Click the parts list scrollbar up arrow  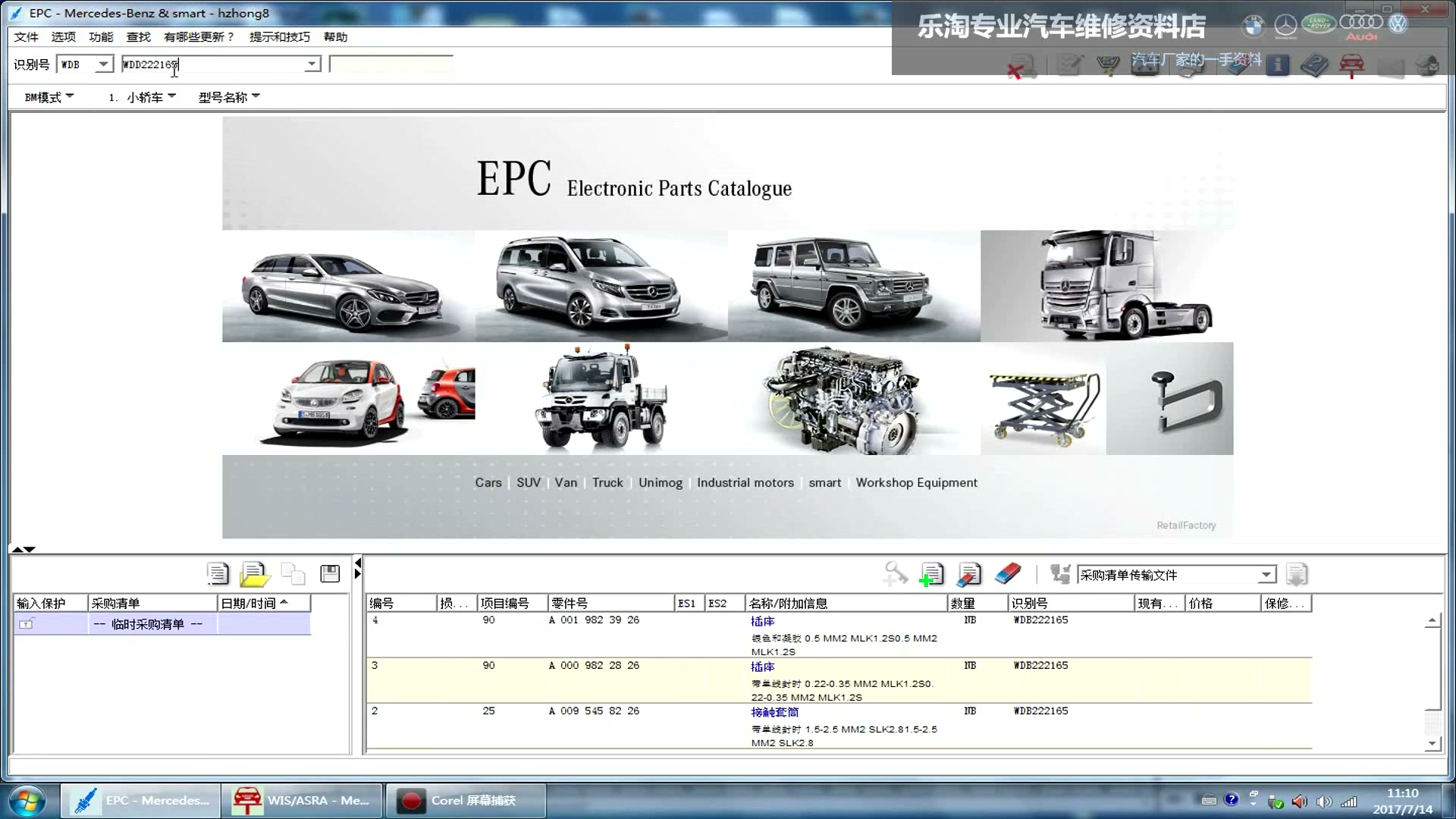point(1432,621)
